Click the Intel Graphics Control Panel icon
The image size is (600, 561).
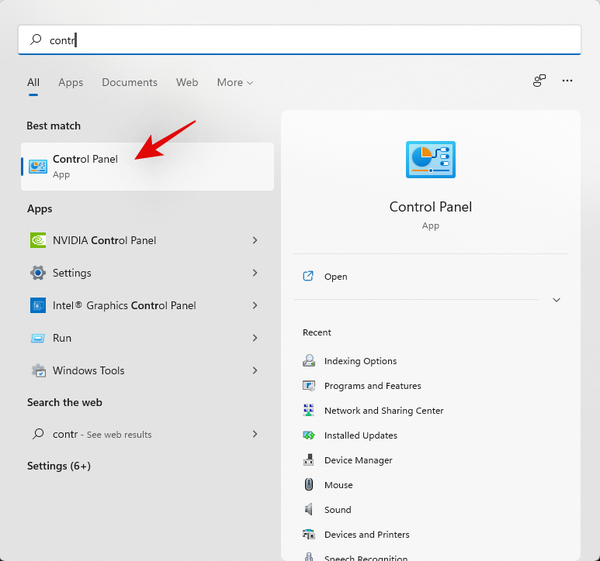point(38,306)
